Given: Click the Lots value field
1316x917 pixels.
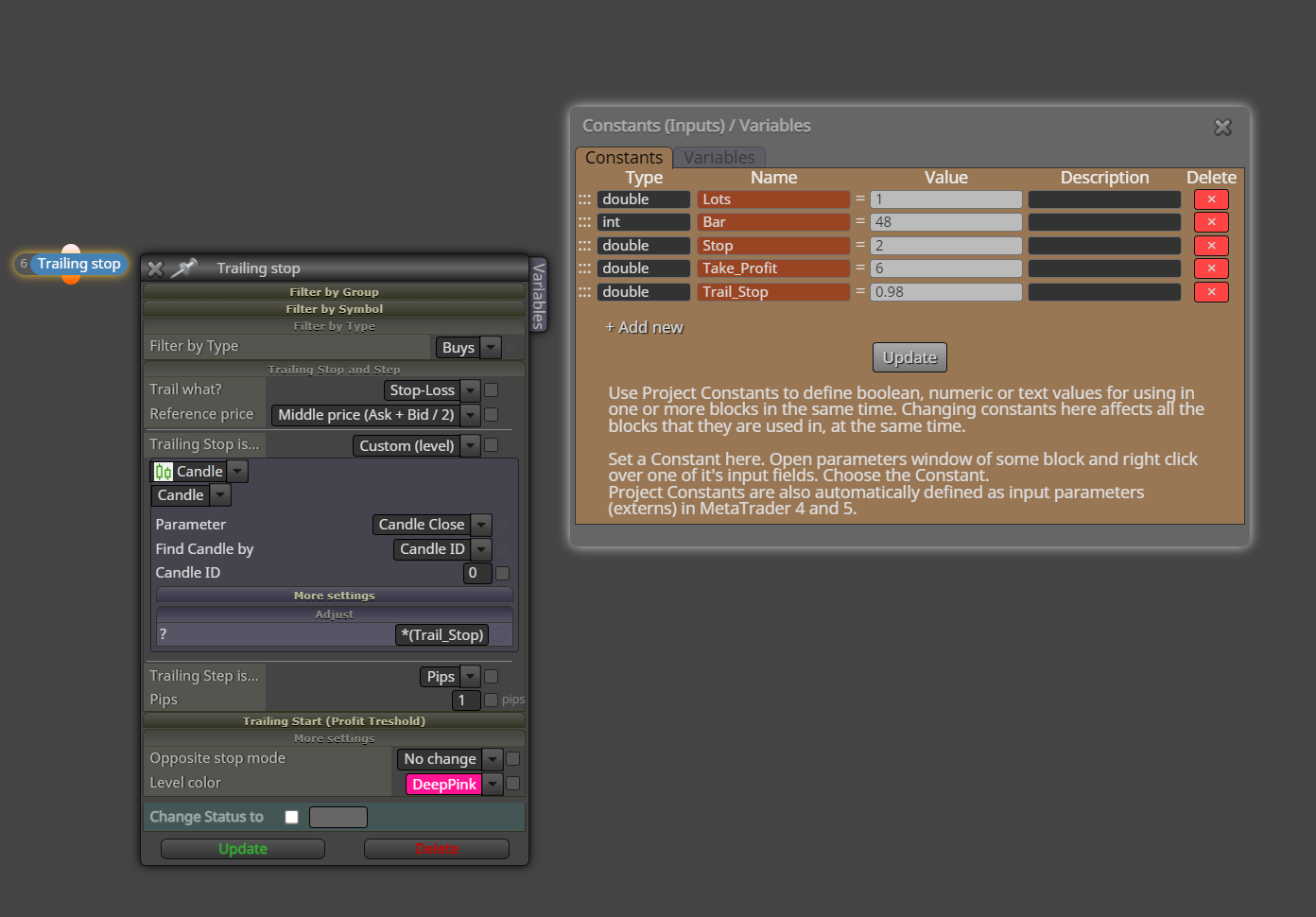Looking at the screenshot, I should [x=946, y=199].
